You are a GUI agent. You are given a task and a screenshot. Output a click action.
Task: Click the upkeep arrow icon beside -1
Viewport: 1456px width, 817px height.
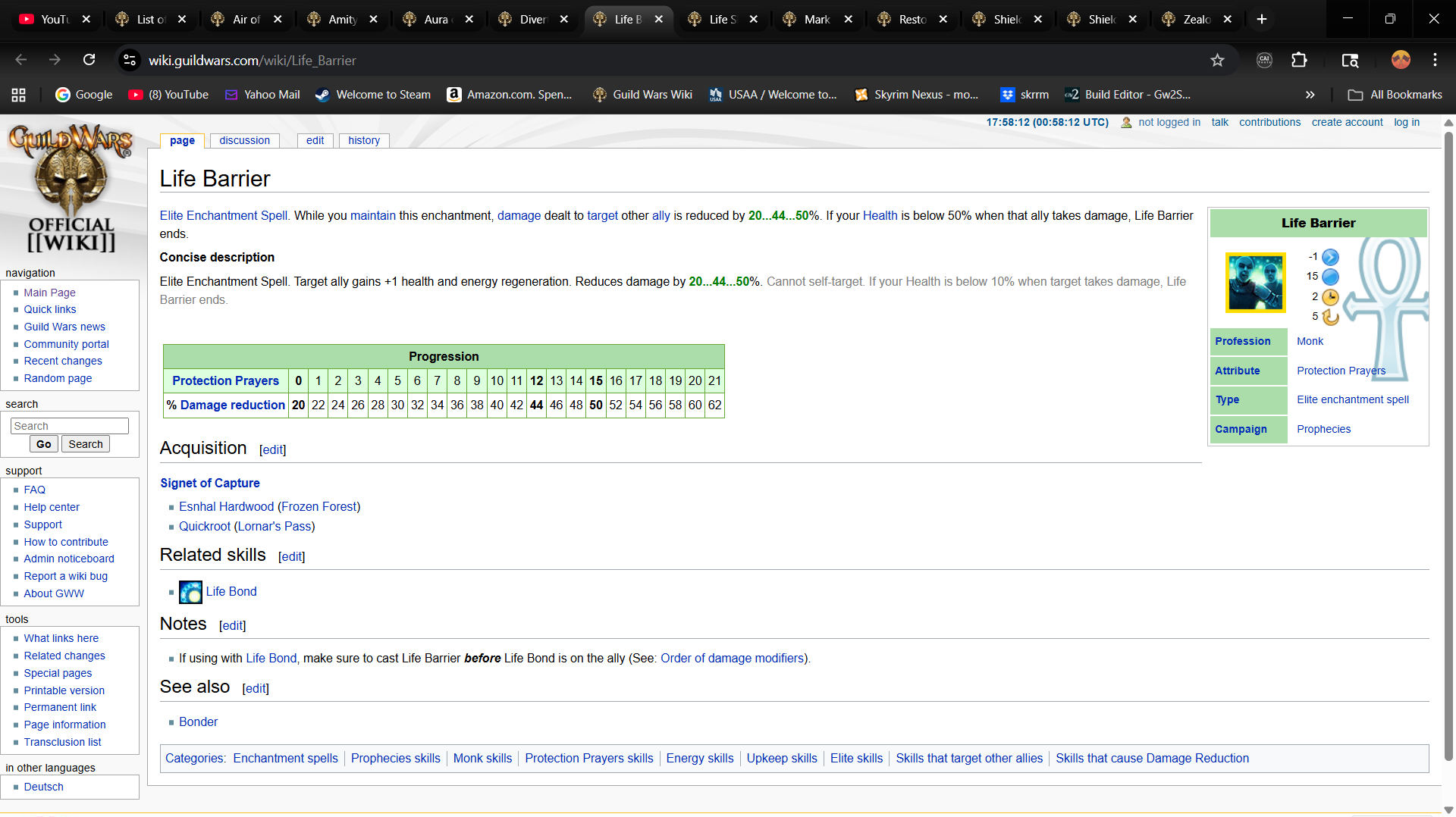1330,258
